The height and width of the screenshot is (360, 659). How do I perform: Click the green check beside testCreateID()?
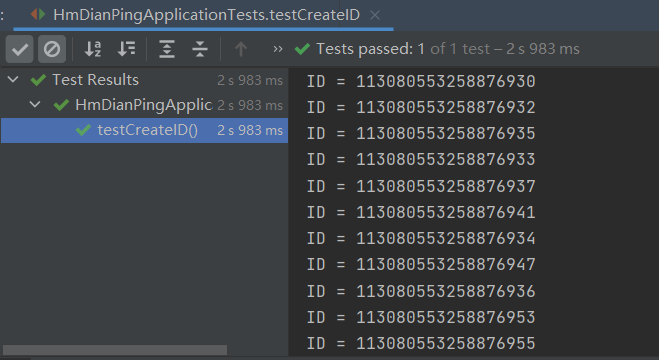point(83,130)
